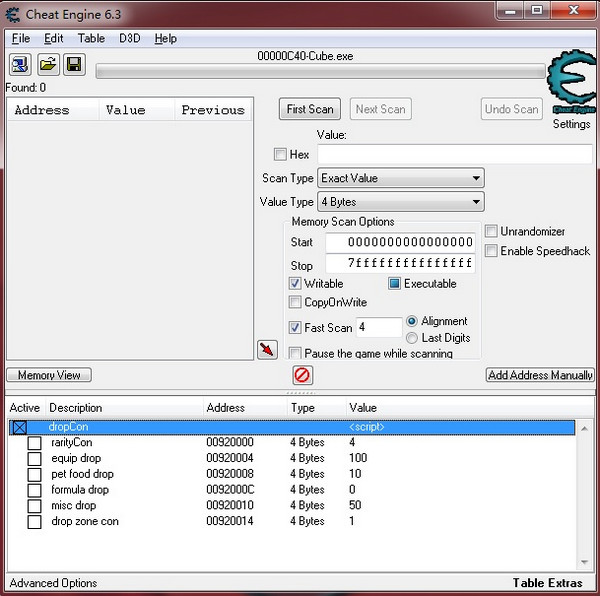This screenshot has height=596, width=600.
Task: Click address 00920004 of equip drop
Action: click(x=230, y=458)
